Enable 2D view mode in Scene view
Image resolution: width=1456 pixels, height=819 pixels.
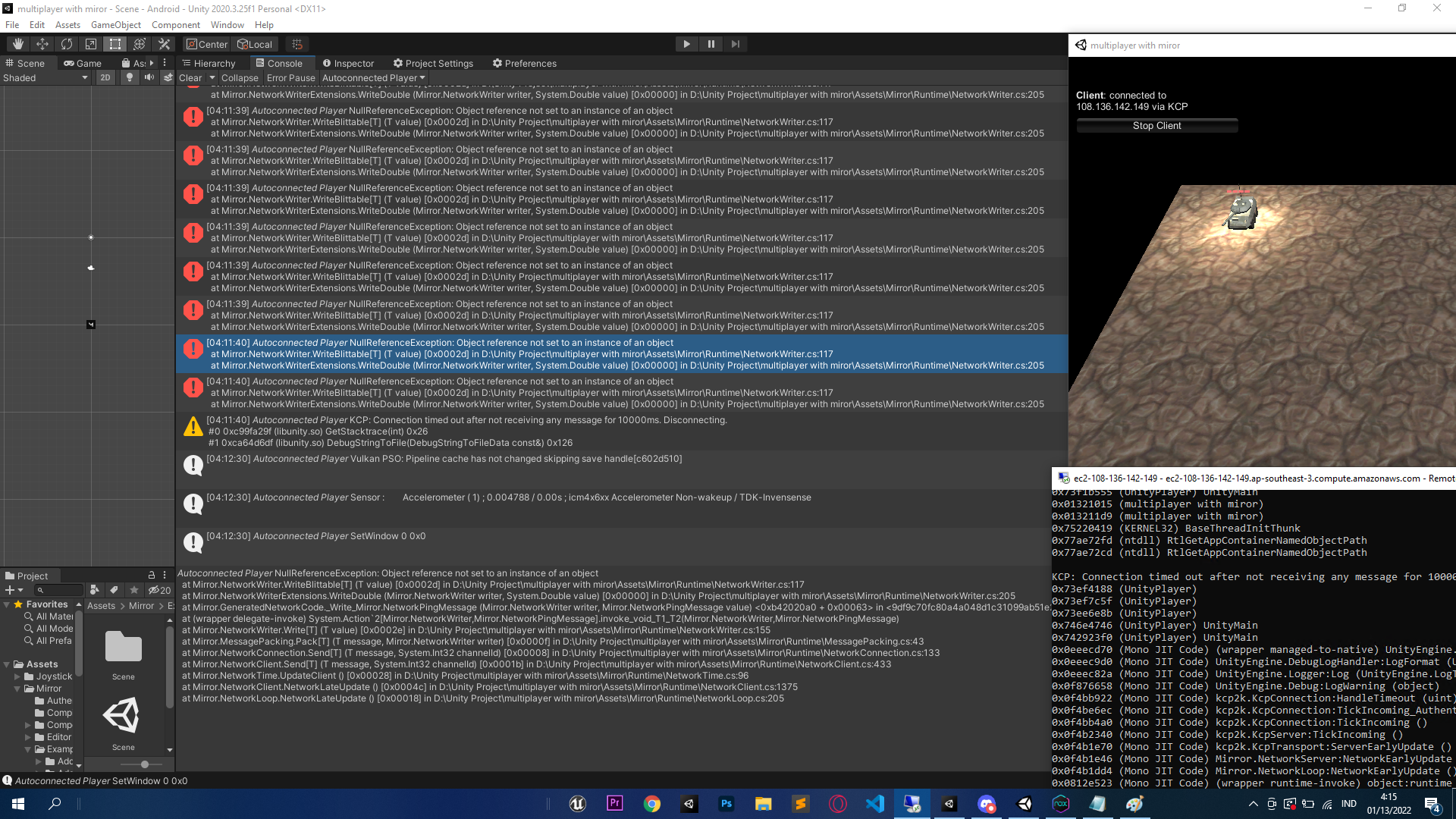pyautogui.click(x=105, y=77)
